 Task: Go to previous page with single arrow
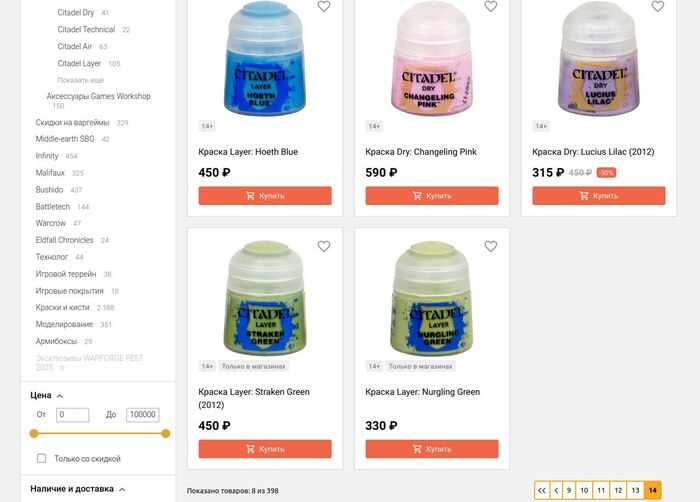coord(556,490)
